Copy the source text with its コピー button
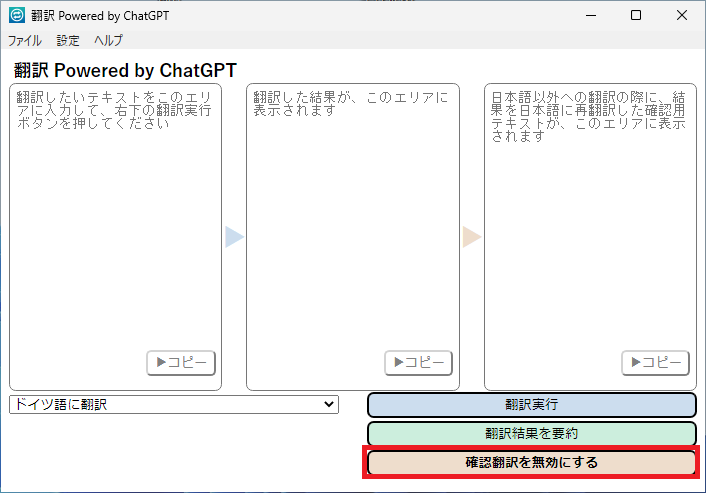706x493 pixels. point(181,362)
